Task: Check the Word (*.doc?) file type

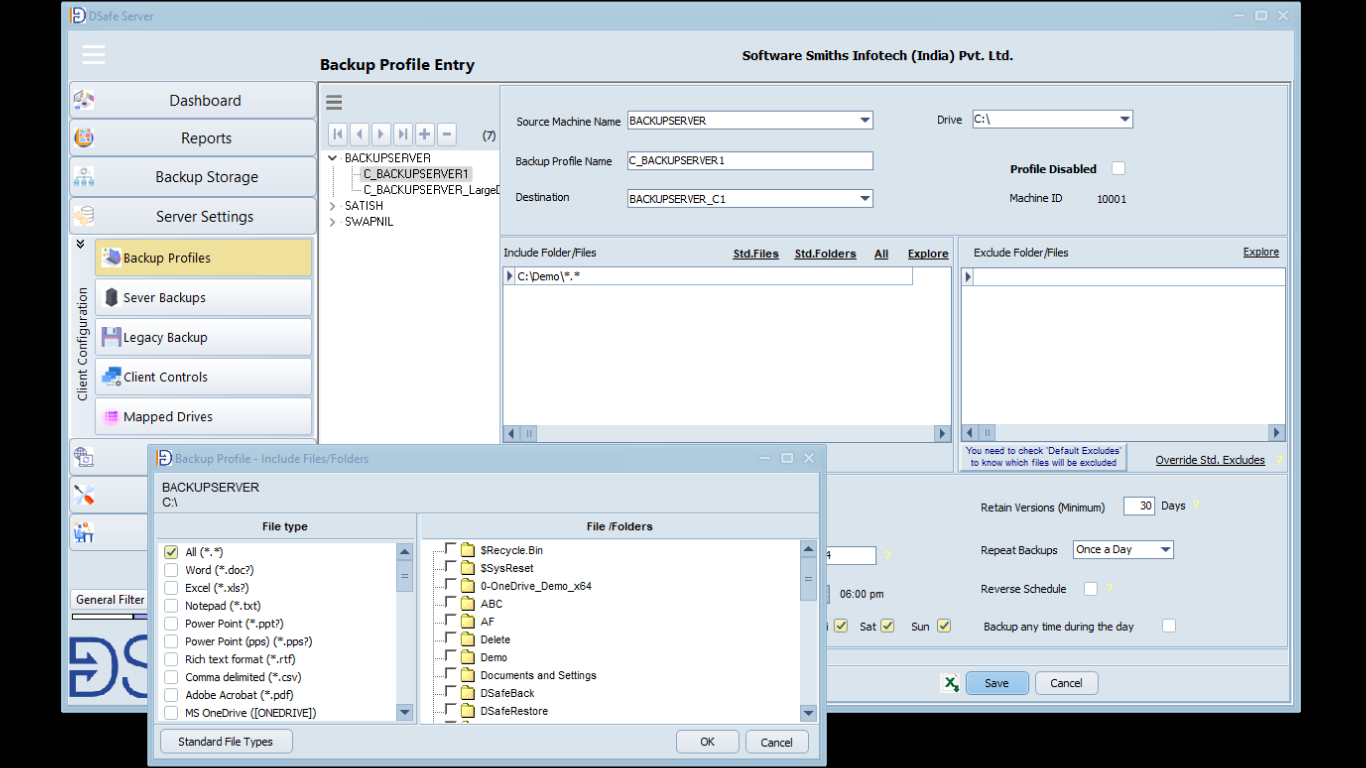Action: coord(171,570)
